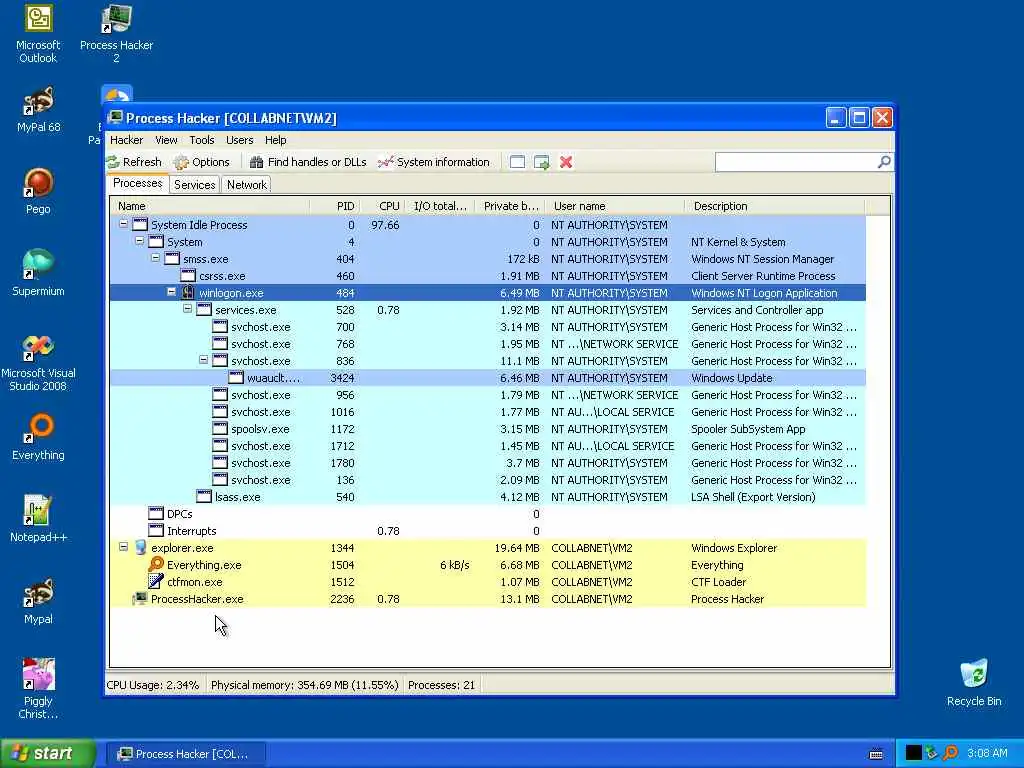Open the View menu

pos(166,140)
